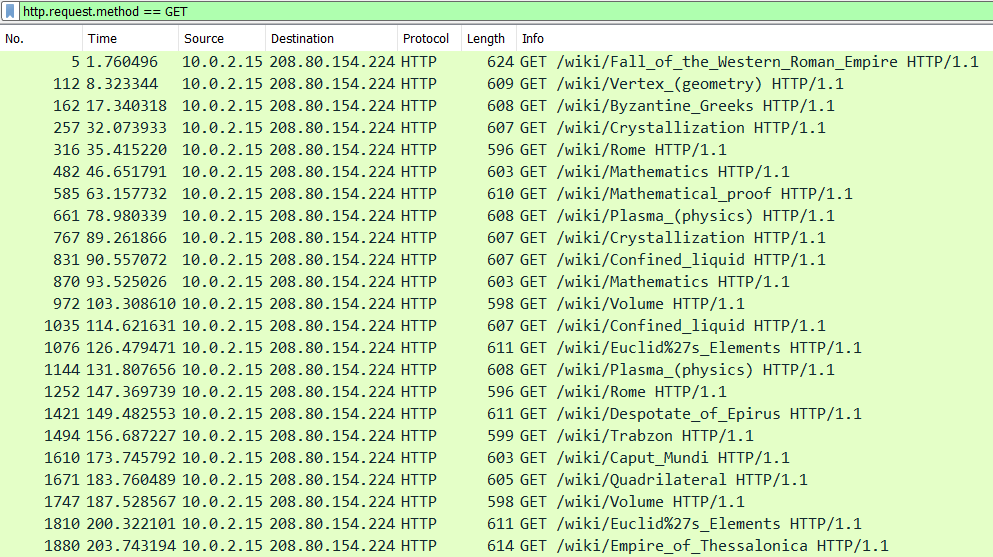993x557 pixels.
Task: Select packet 767 Crystallization request
Action: click(x=496, y=237)
